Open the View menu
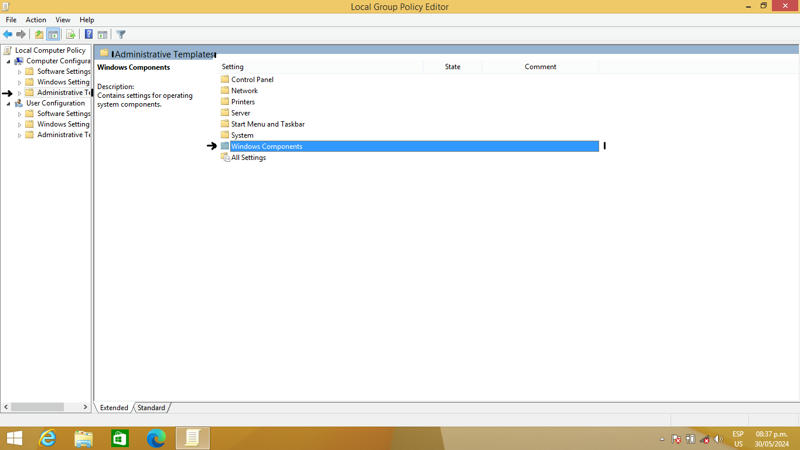Viewport: 800px width, 450px height. coord(63,20)
